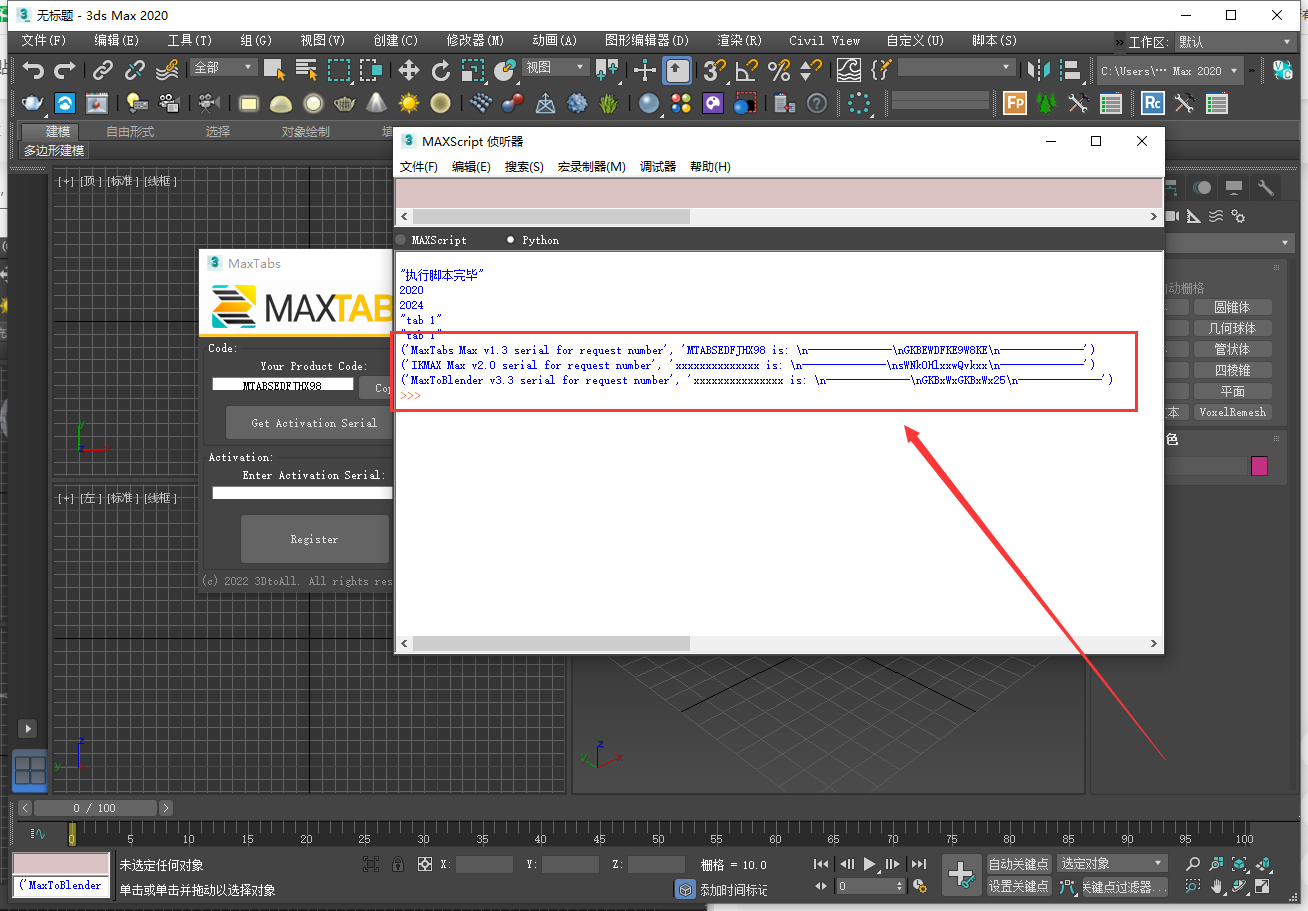Toggle the Window/Crossing selection icon

click(x=371, y=70)
